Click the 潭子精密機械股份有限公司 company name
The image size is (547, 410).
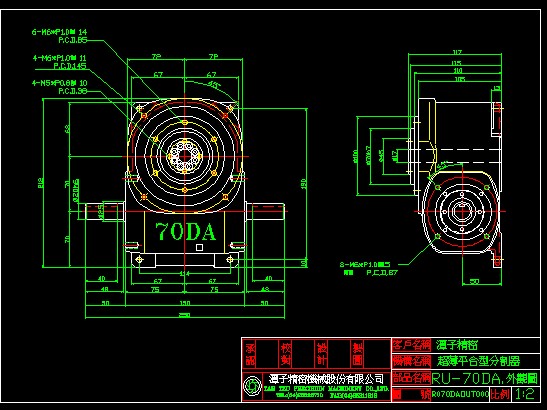[x=326, y=379]
